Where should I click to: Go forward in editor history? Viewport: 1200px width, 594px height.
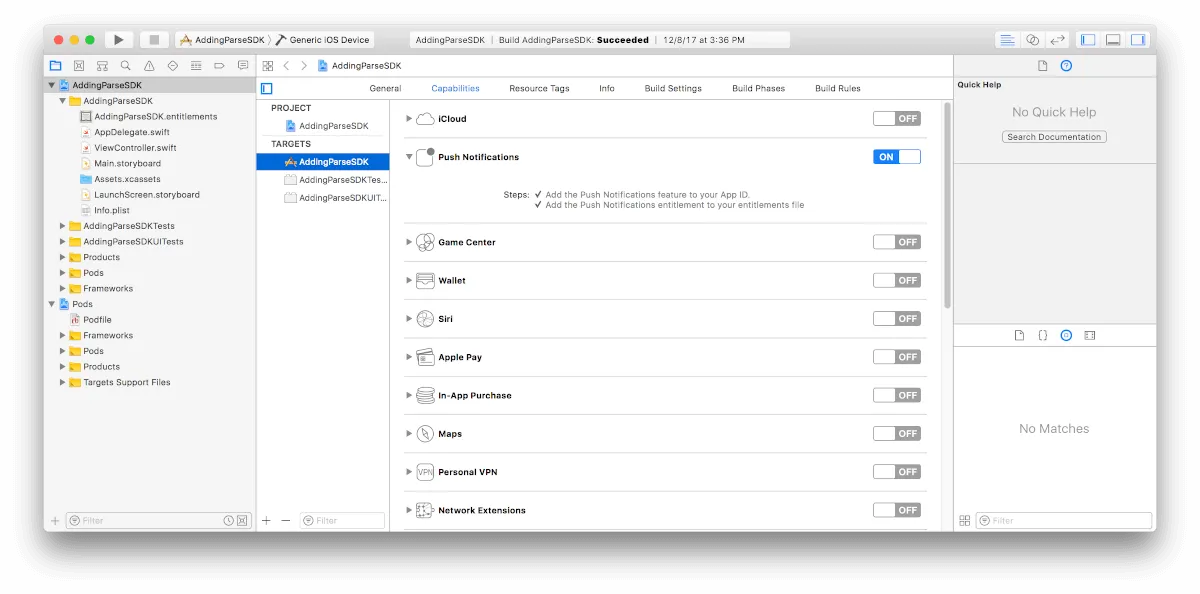[x=304, y=65]
